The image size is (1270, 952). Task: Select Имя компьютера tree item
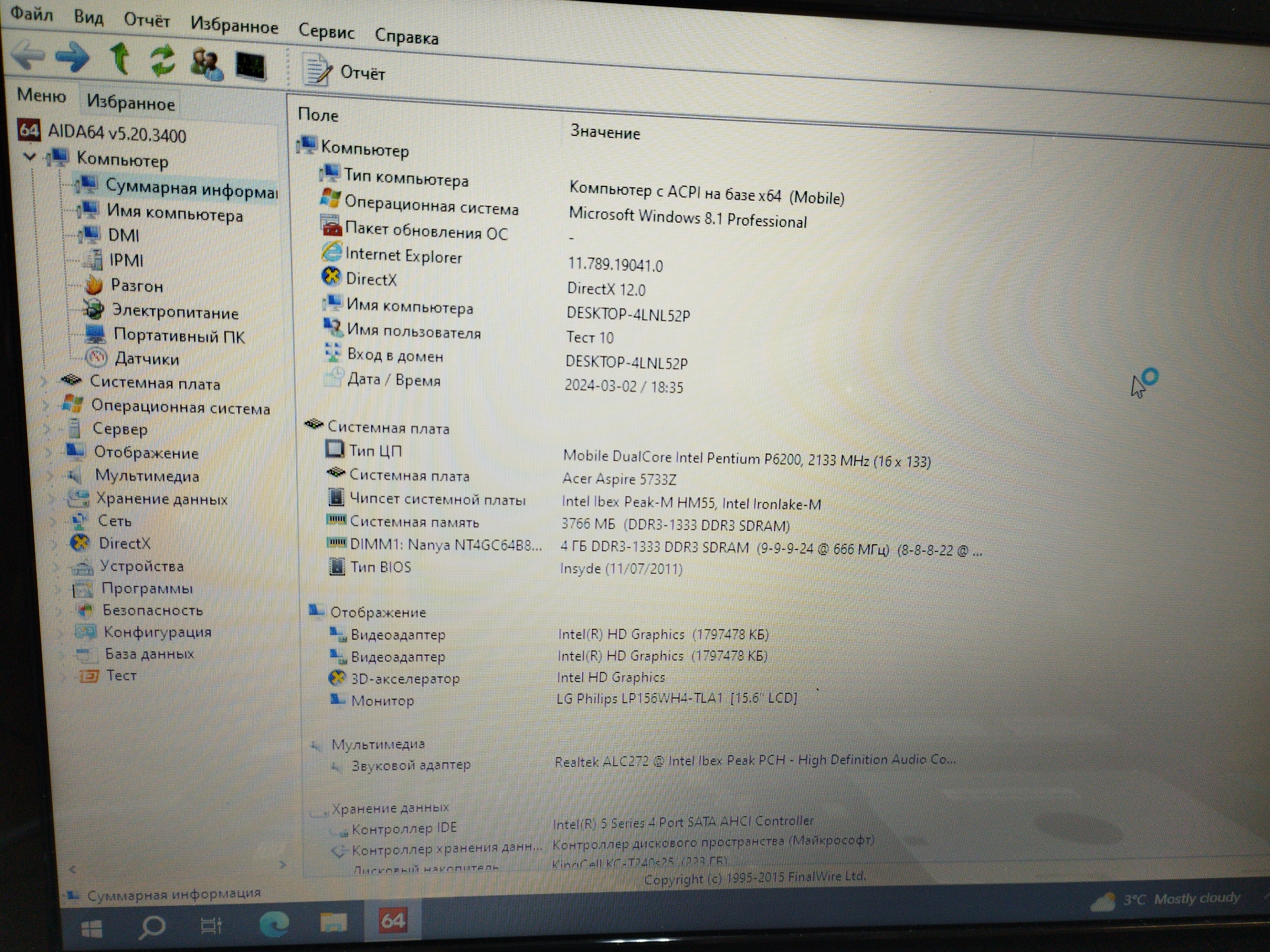coord(159,214)
